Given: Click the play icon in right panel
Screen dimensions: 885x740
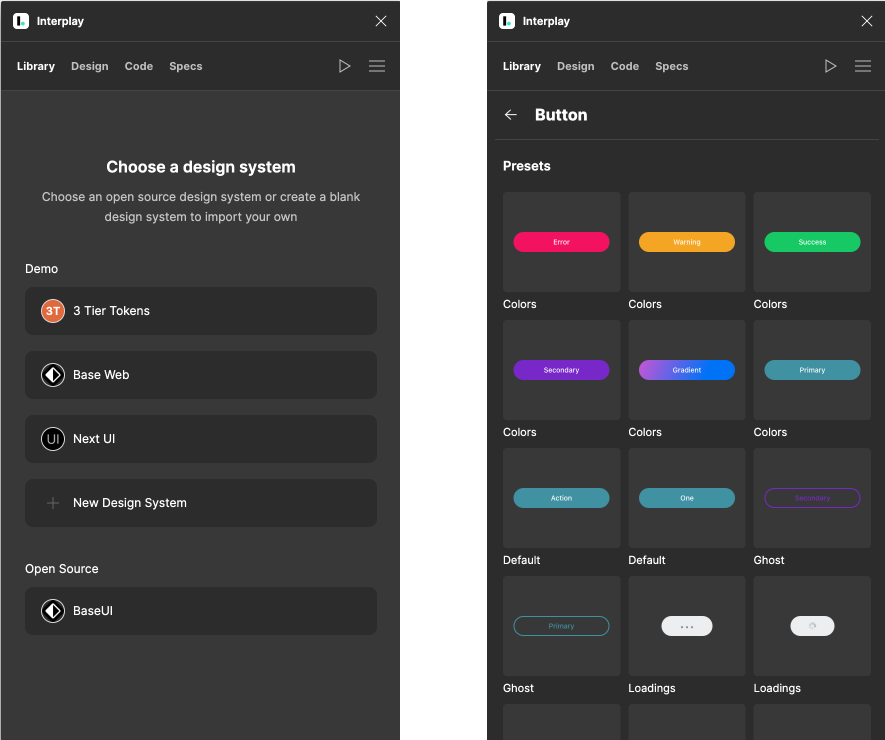Looking at the screenshot, I should [830, 66].
